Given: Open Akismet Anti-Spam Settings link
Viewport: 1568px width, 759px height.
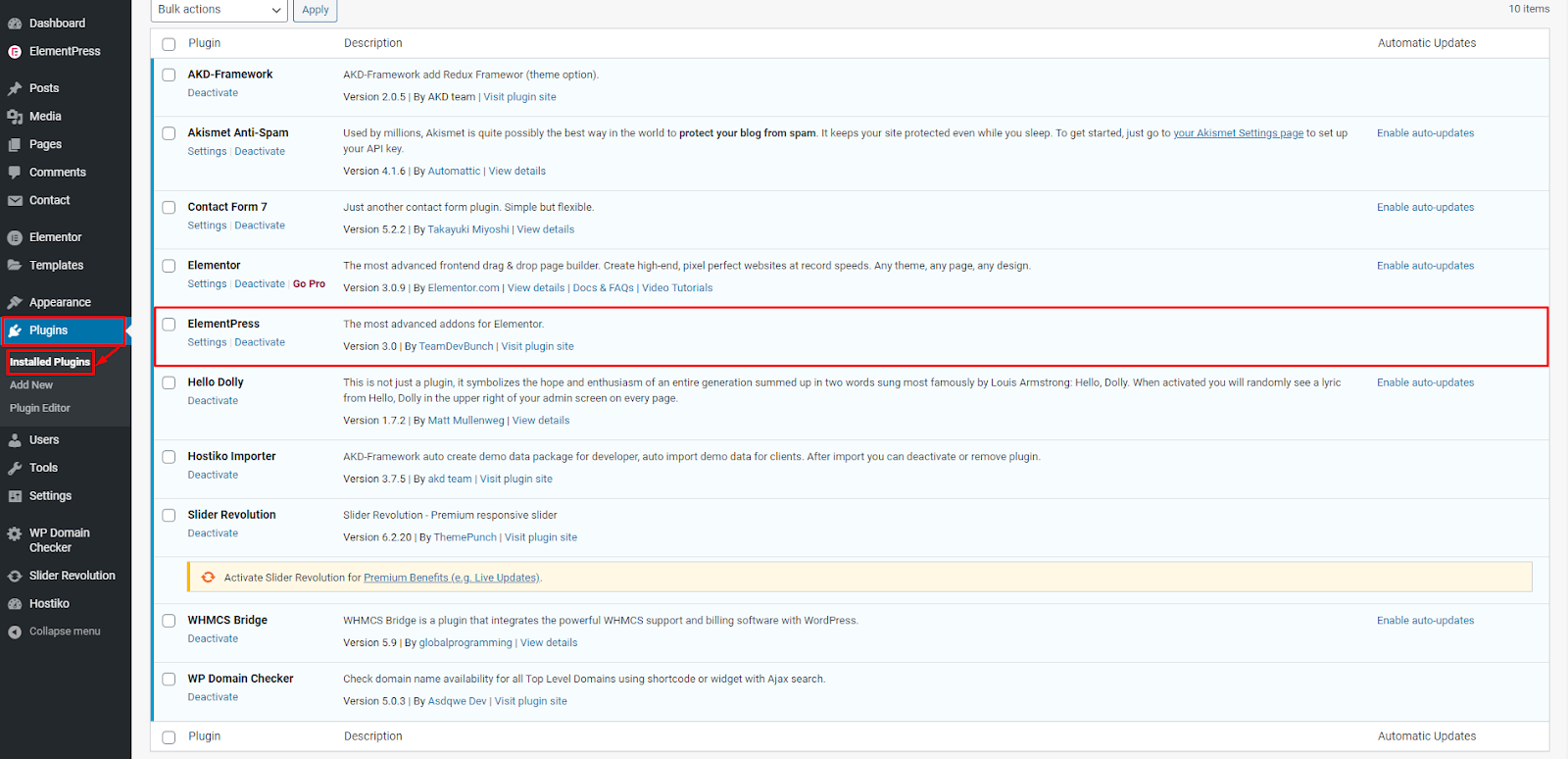Looking at the screenshot, I should tap(207, 152).
